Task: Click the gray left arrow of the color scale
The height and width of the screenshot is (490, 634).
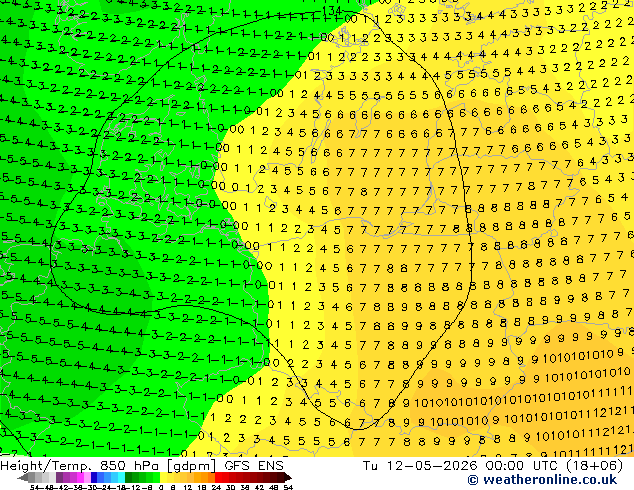Action: click(23, 477)
